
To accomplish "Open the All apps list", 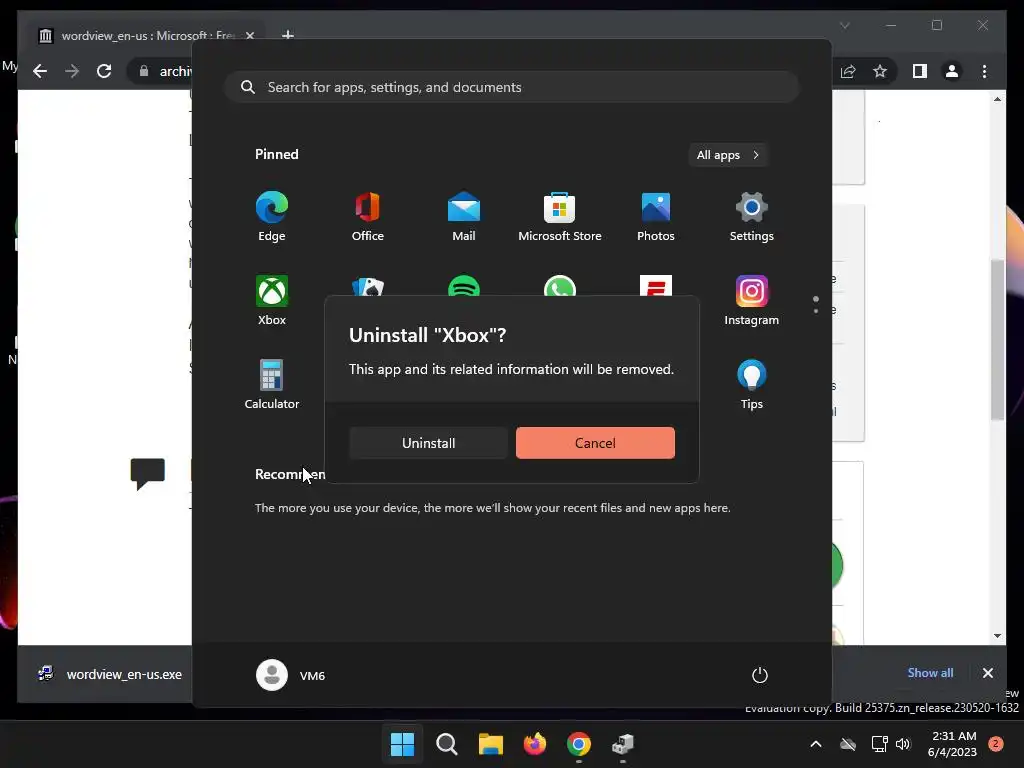I will [728, 155].
